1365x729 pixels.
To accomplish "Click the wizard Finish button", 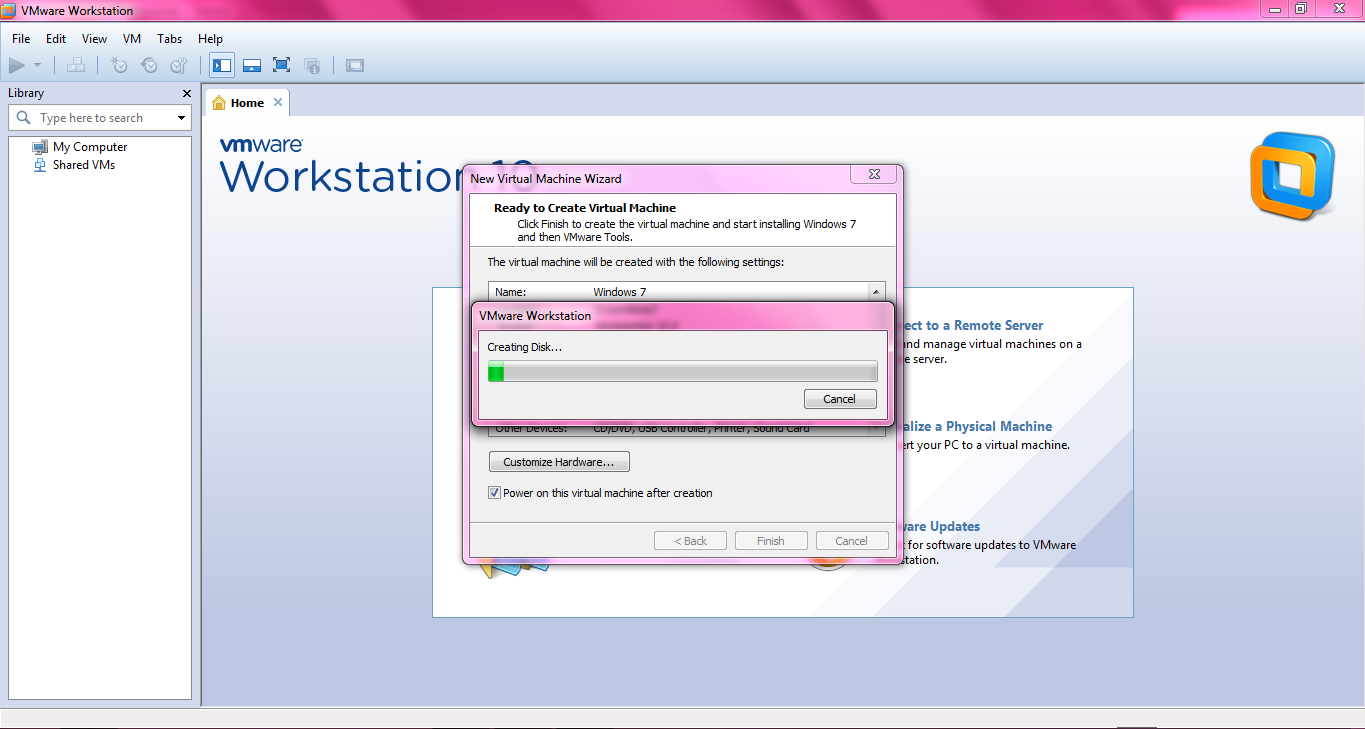I will 771,541.
